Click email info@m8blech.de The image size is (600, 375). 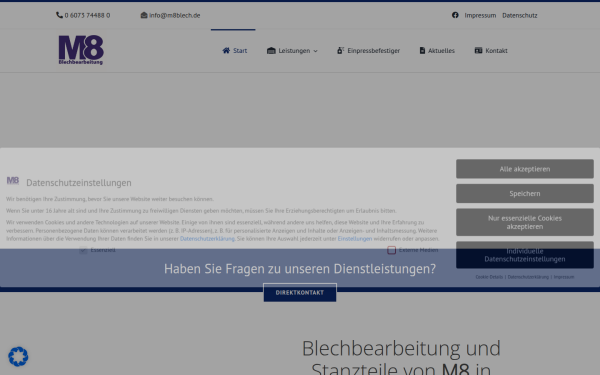coord(174,15)
